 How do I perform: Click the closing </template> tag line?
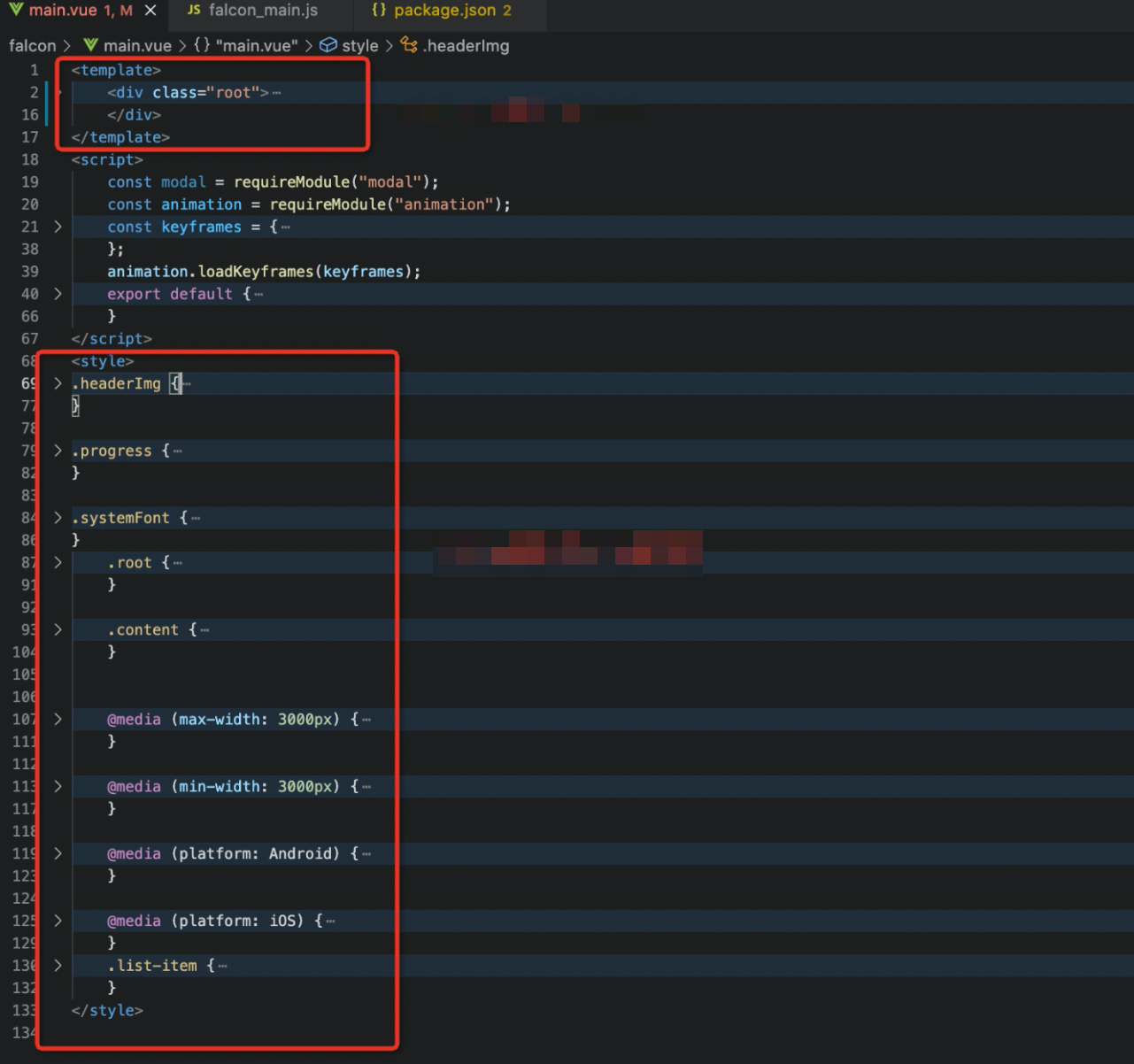[x=120, y=137]
